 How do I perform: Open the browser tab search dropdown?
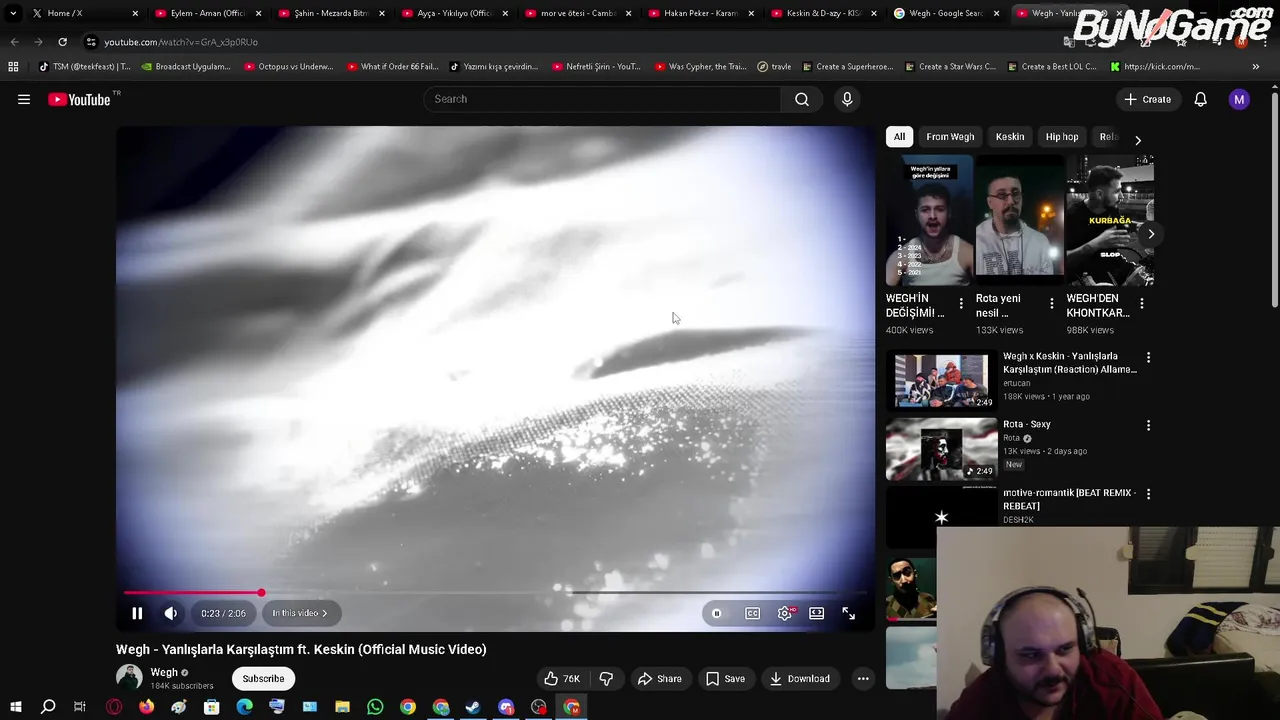coord(12,14)
